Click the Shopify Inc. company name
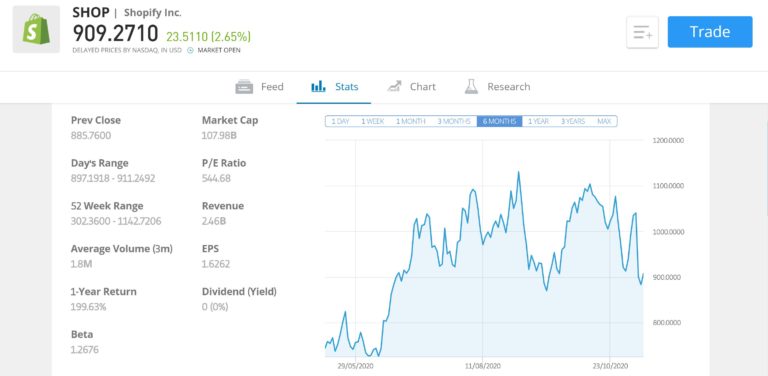This screenshot has height=376, width=768. [152, 13]
